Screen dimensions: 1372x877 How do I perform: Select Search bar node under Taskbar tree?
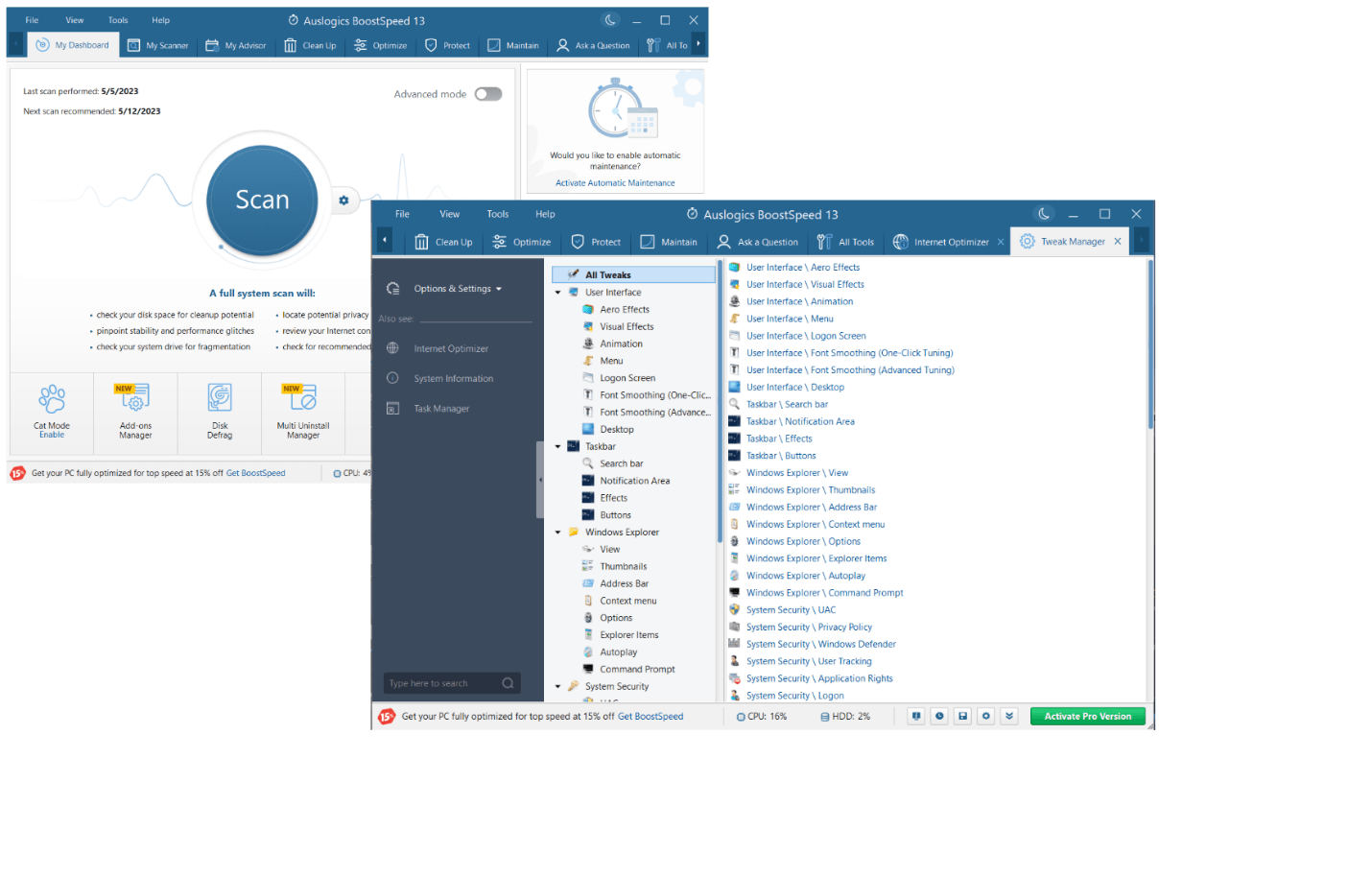(x=622, y=463)
